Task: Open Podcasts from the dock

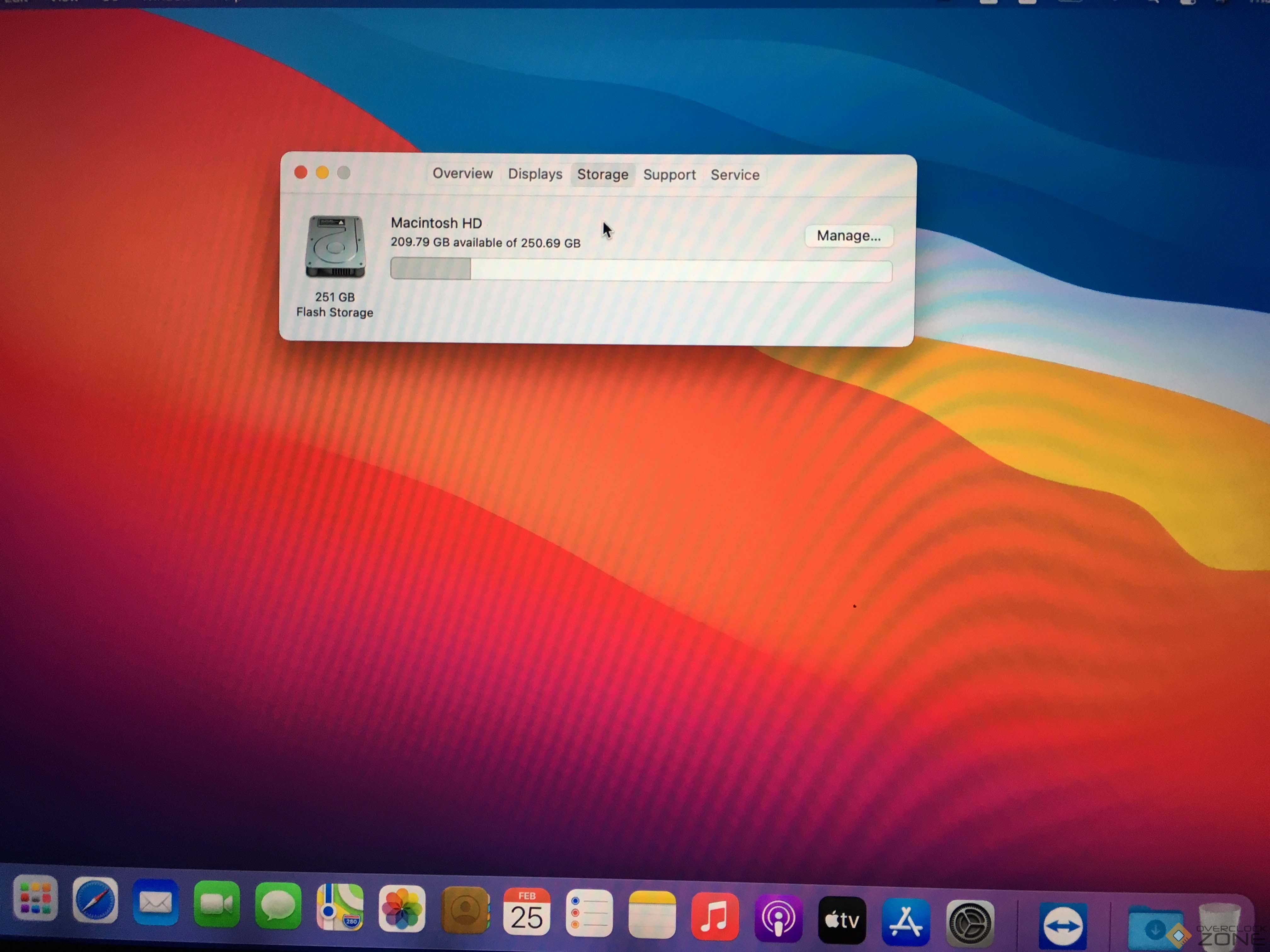Action: tap(778, 918)
